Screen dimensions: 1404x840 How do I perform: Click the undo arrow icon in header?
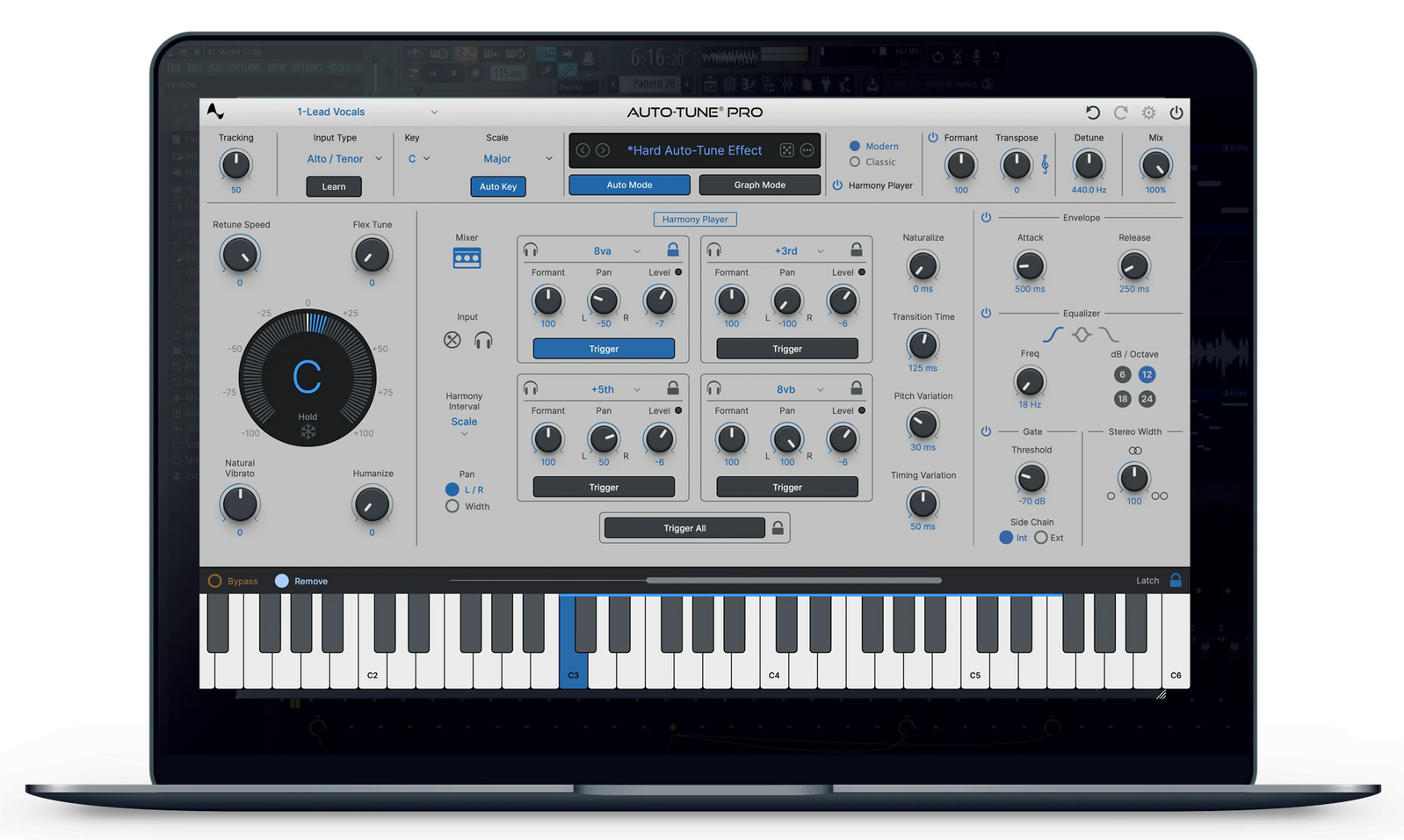point(1092,112)
